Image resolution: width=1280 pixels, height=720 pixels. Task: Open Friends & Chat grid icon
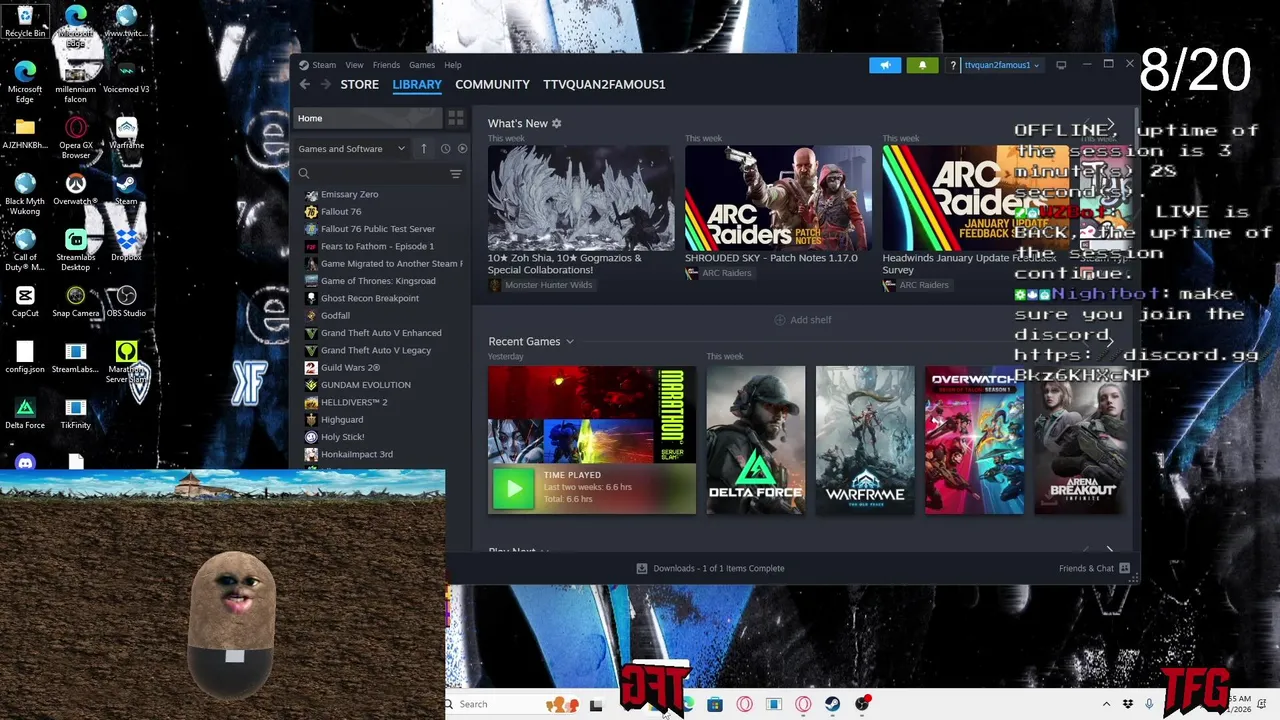tap(1124, 568)
